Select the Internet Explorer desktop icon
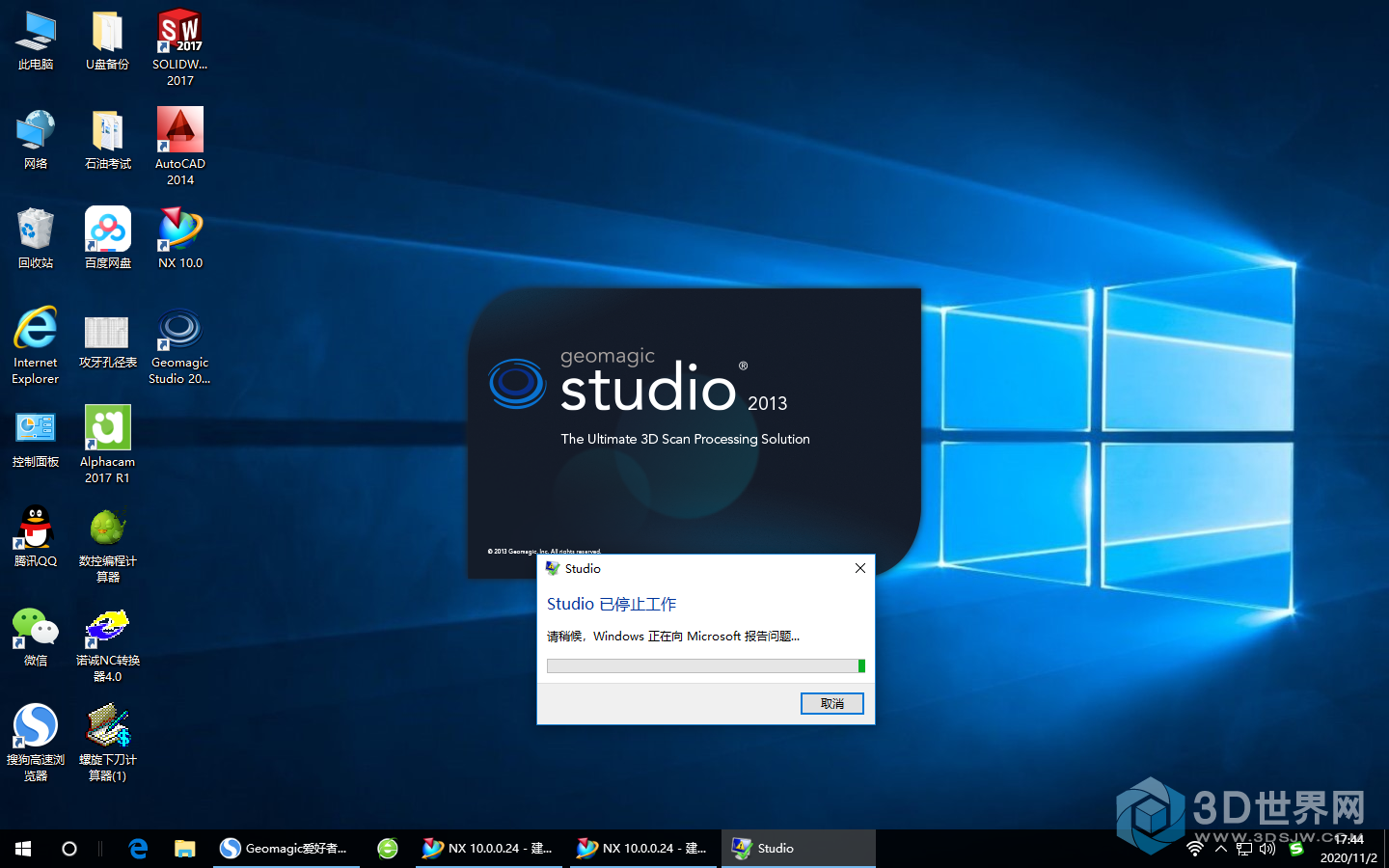This screenshot has width=1389, height=868. 36,346
